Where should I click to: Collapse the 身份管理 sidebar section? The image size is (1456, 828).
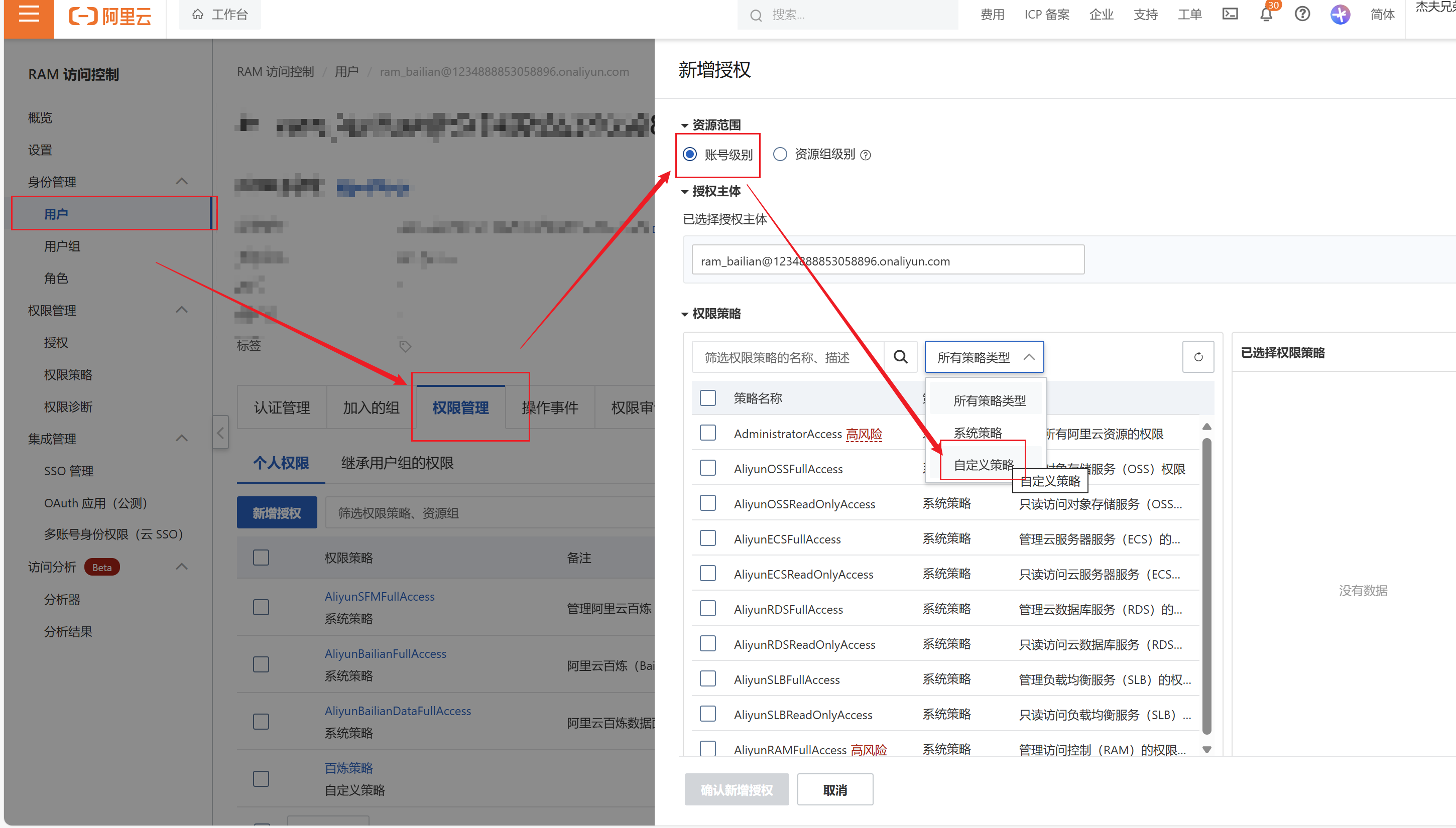182,182
